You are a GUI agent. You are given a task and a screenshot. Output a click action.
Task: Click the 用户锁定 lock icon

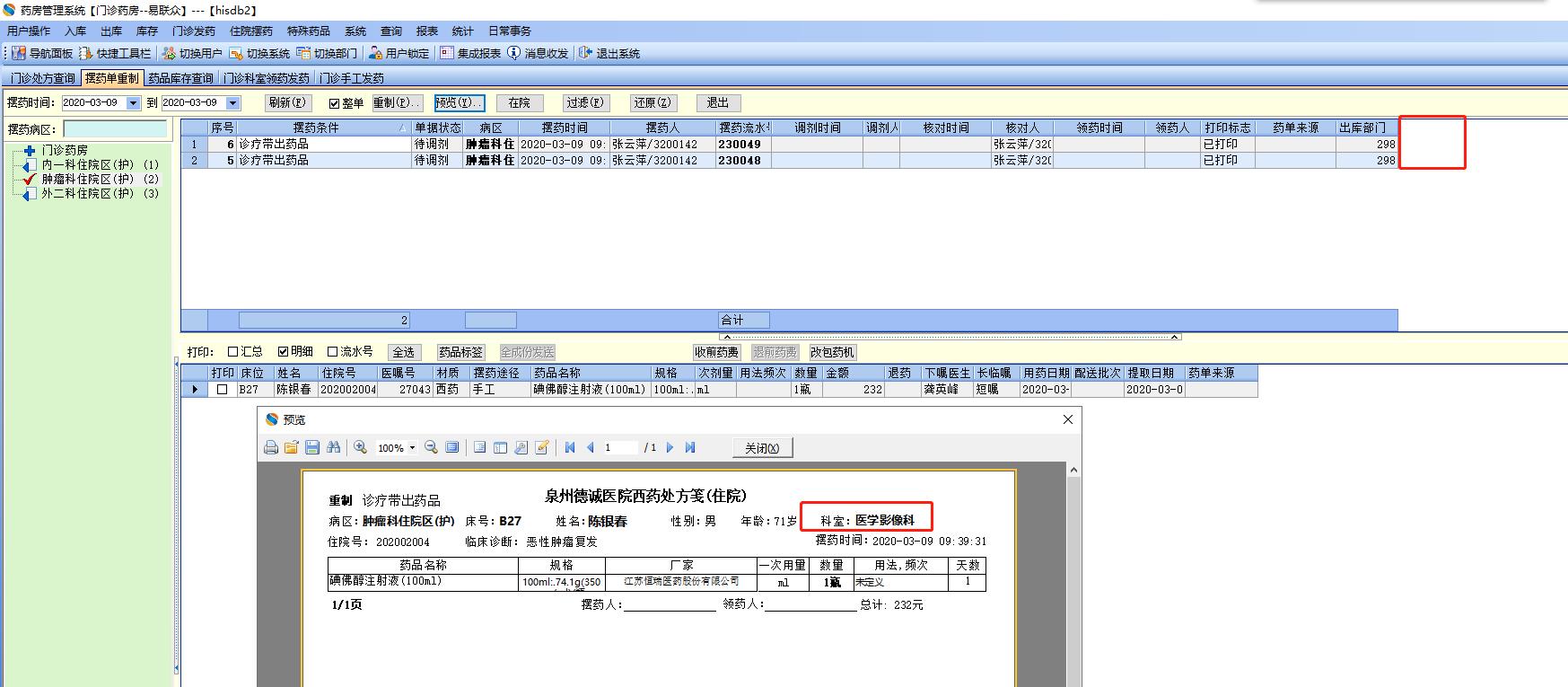point(375,53)
